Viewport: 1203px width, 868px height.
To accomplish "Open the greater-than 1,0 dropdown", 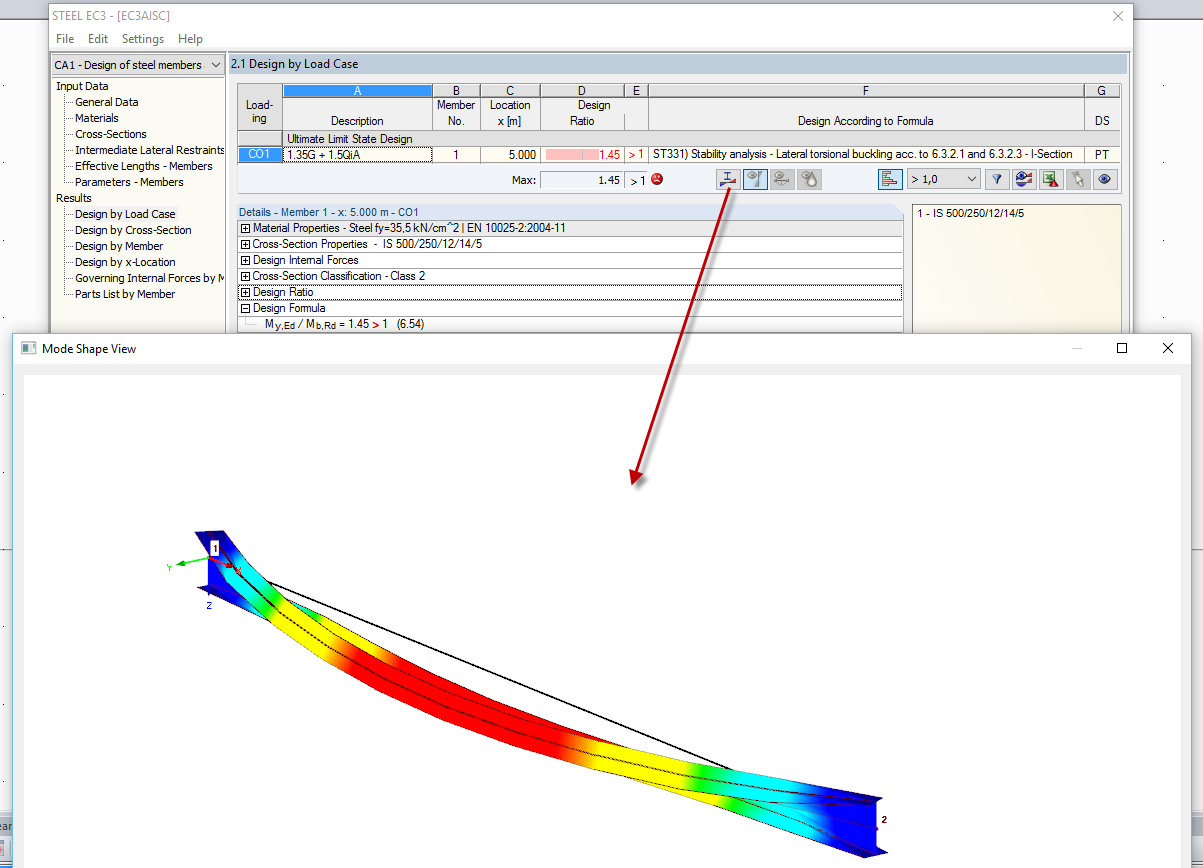I will coord(941,178).
